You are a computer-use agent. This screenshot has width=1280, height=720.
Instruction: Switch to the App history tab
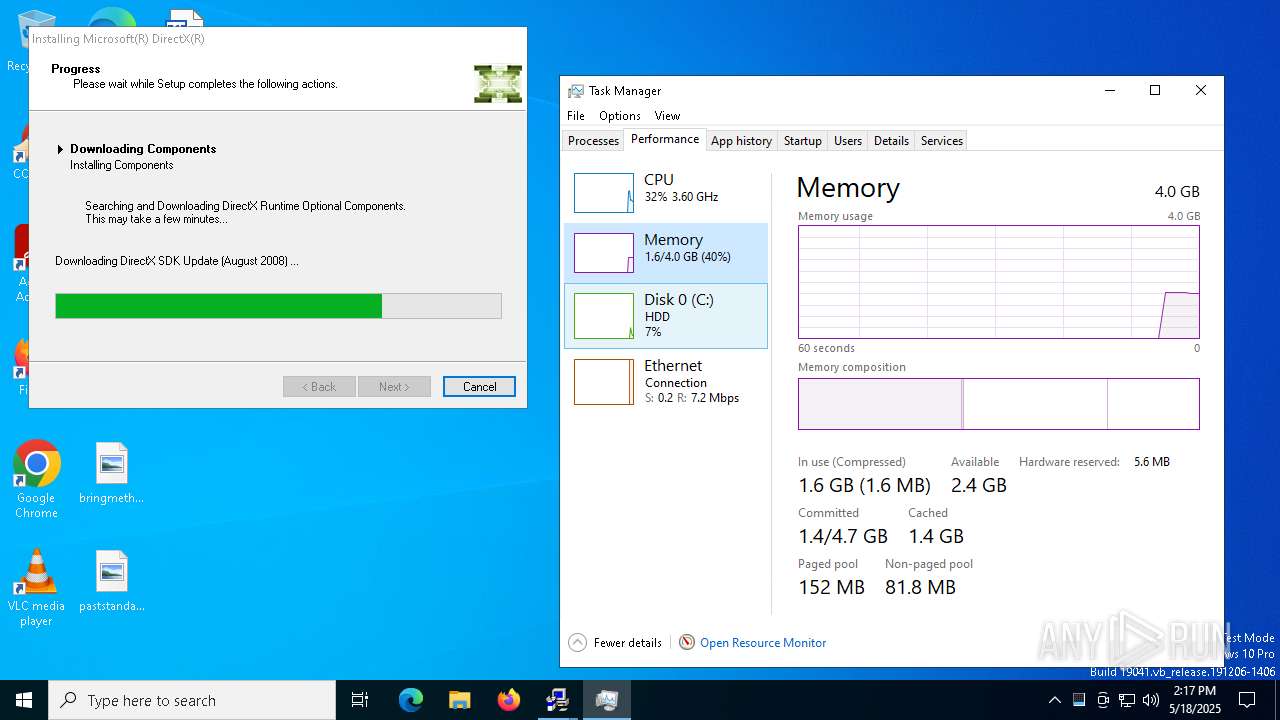[741, 141]
